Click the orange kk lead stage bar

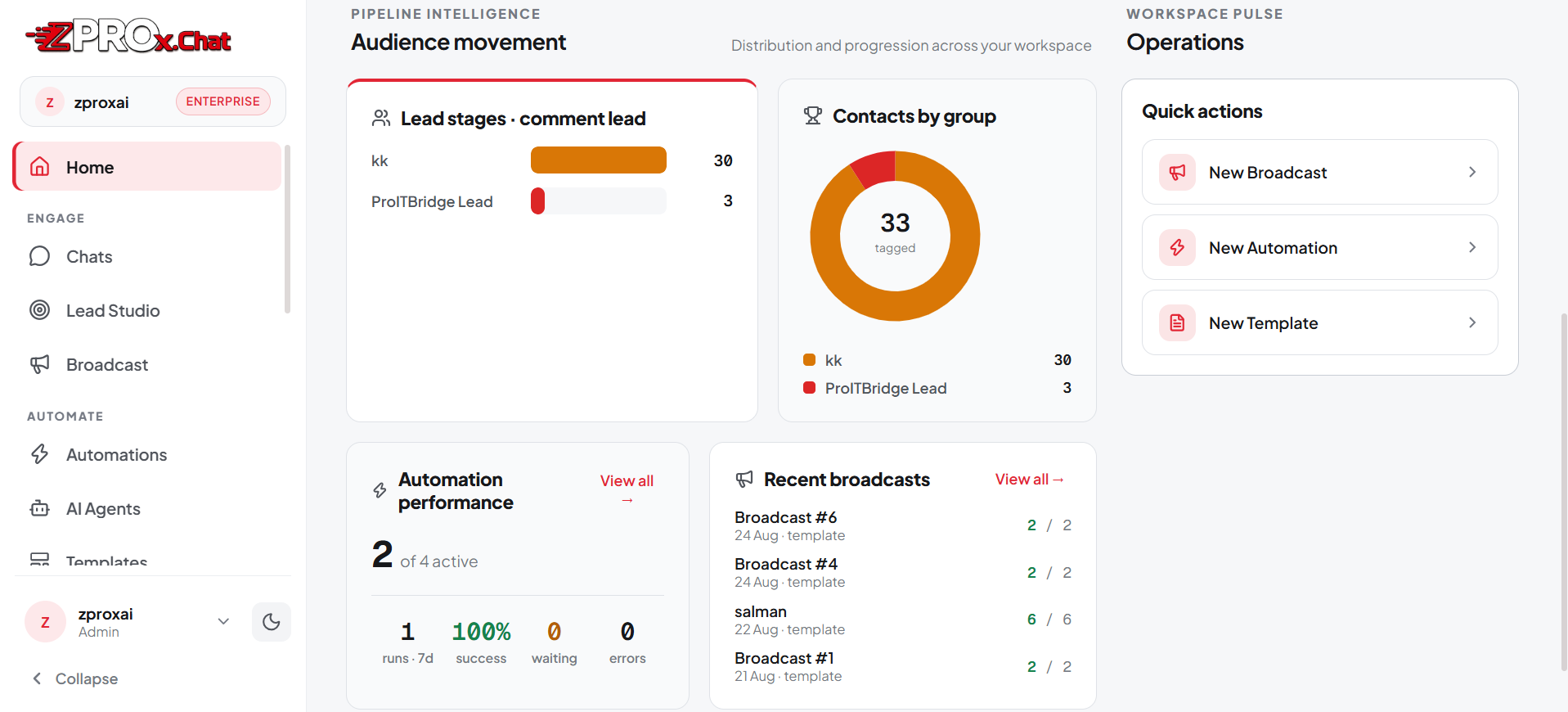(599, 160)
